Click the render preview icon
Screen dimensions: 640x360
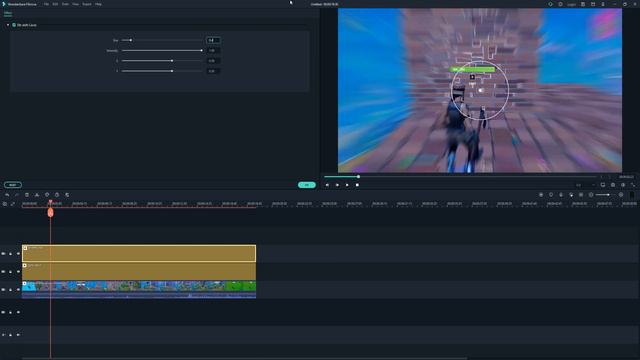[541, 195]
